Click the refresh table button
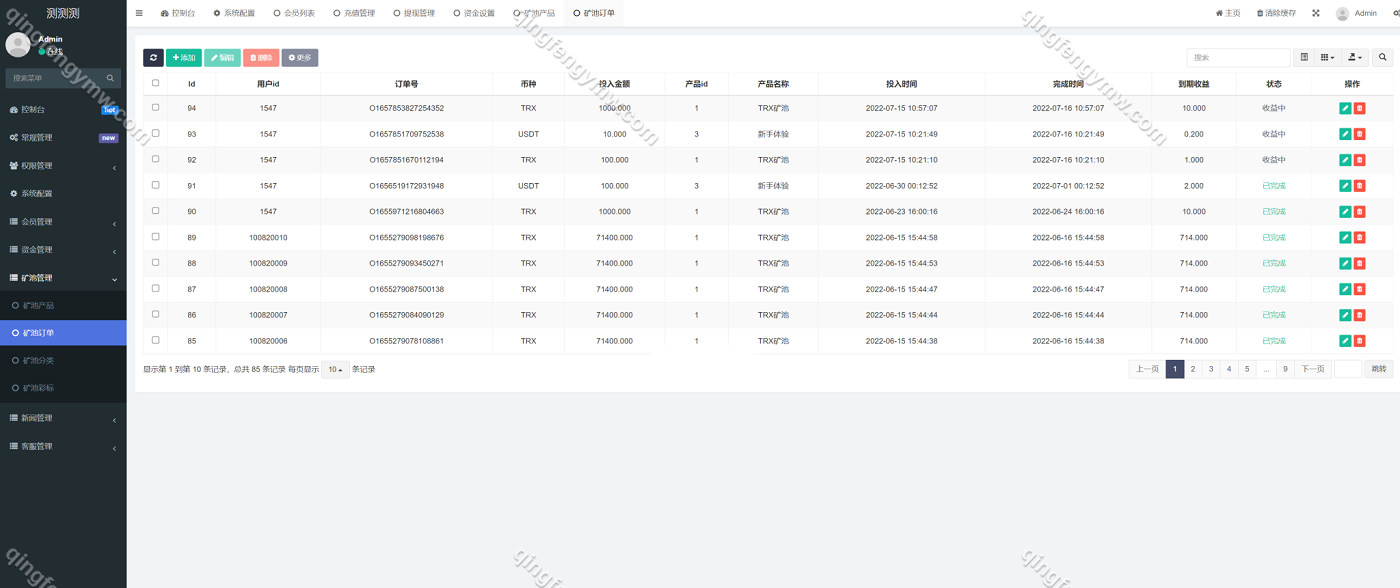Viewport: 1400px width, 588px height. point(153,58)
